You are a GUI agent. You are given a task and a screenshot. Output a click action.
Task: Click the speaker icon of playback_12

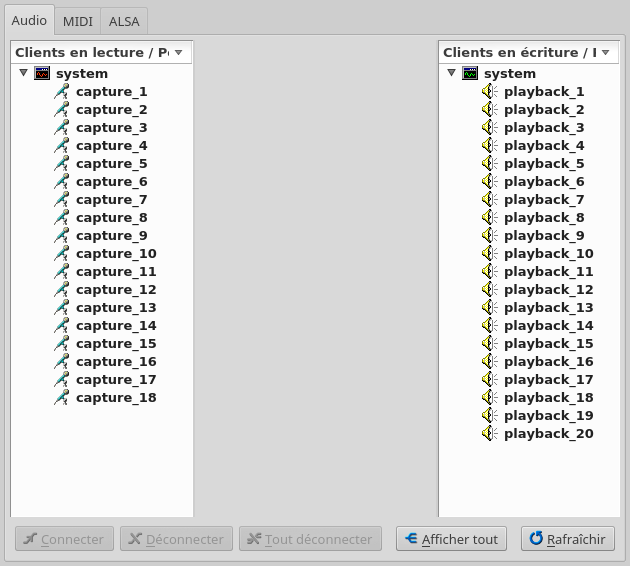[x=489, y=289]
